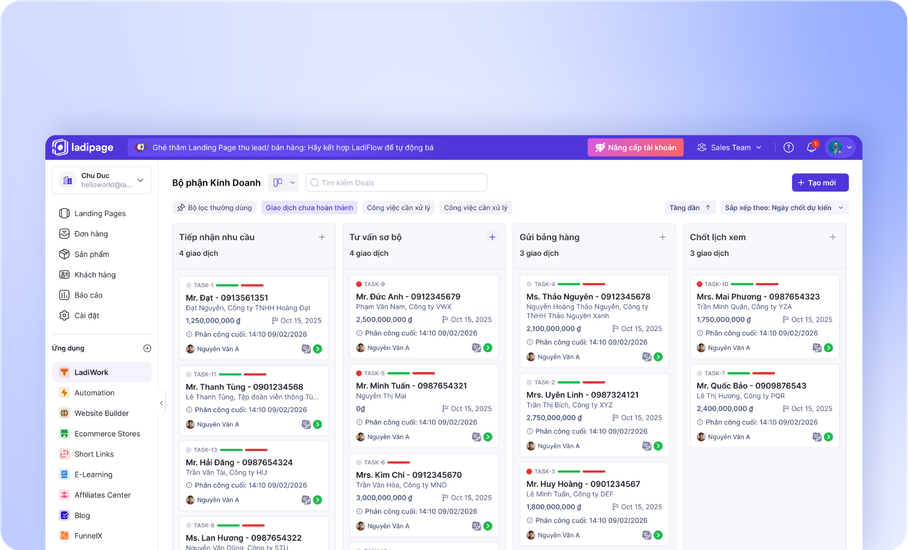Open Mr. Đức Anh - 0912345679 card
This screenshot has width=908, height=550.
[x=424, y=317]
